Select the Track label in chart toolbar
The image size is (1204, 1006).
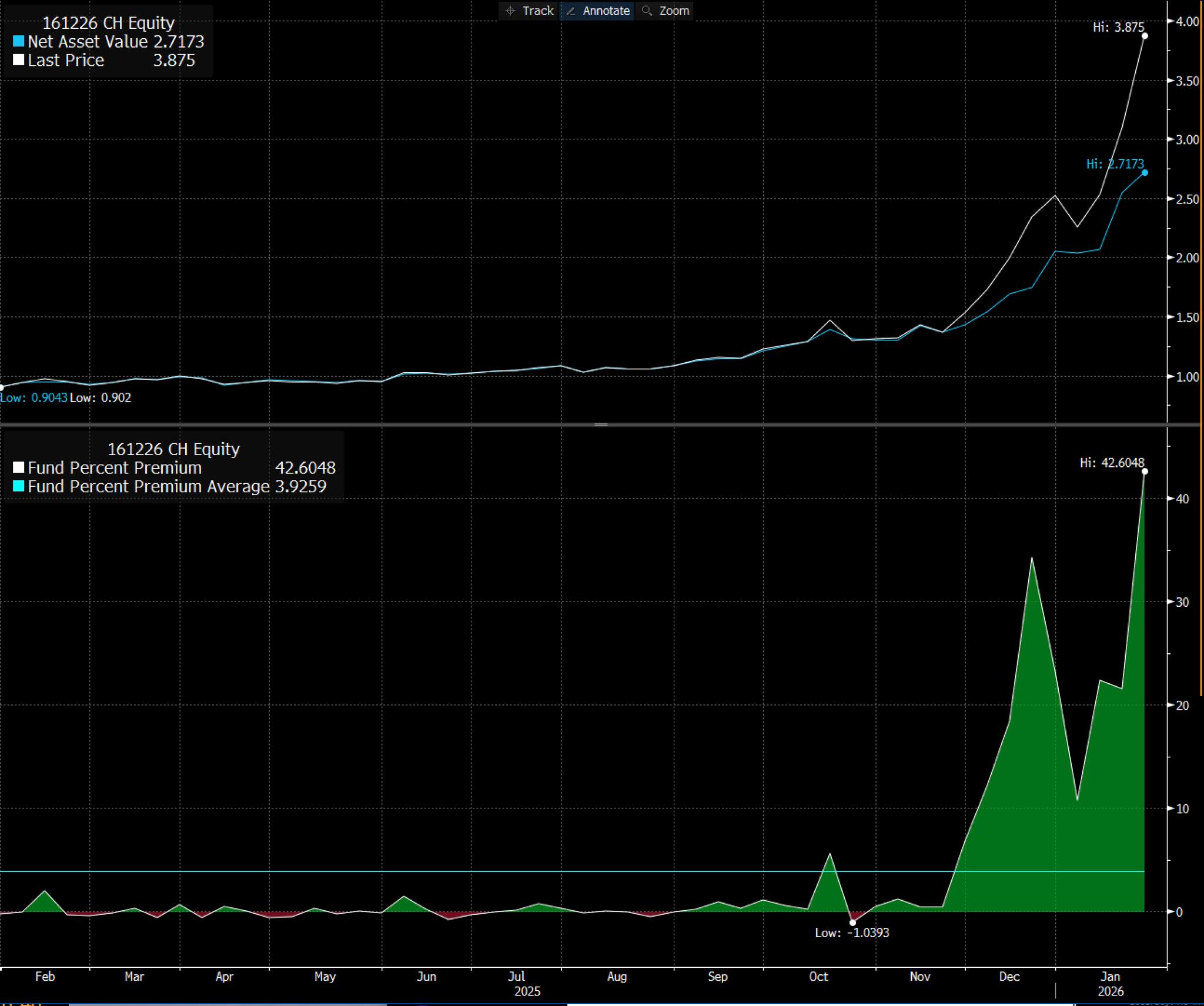coord(538,11)
